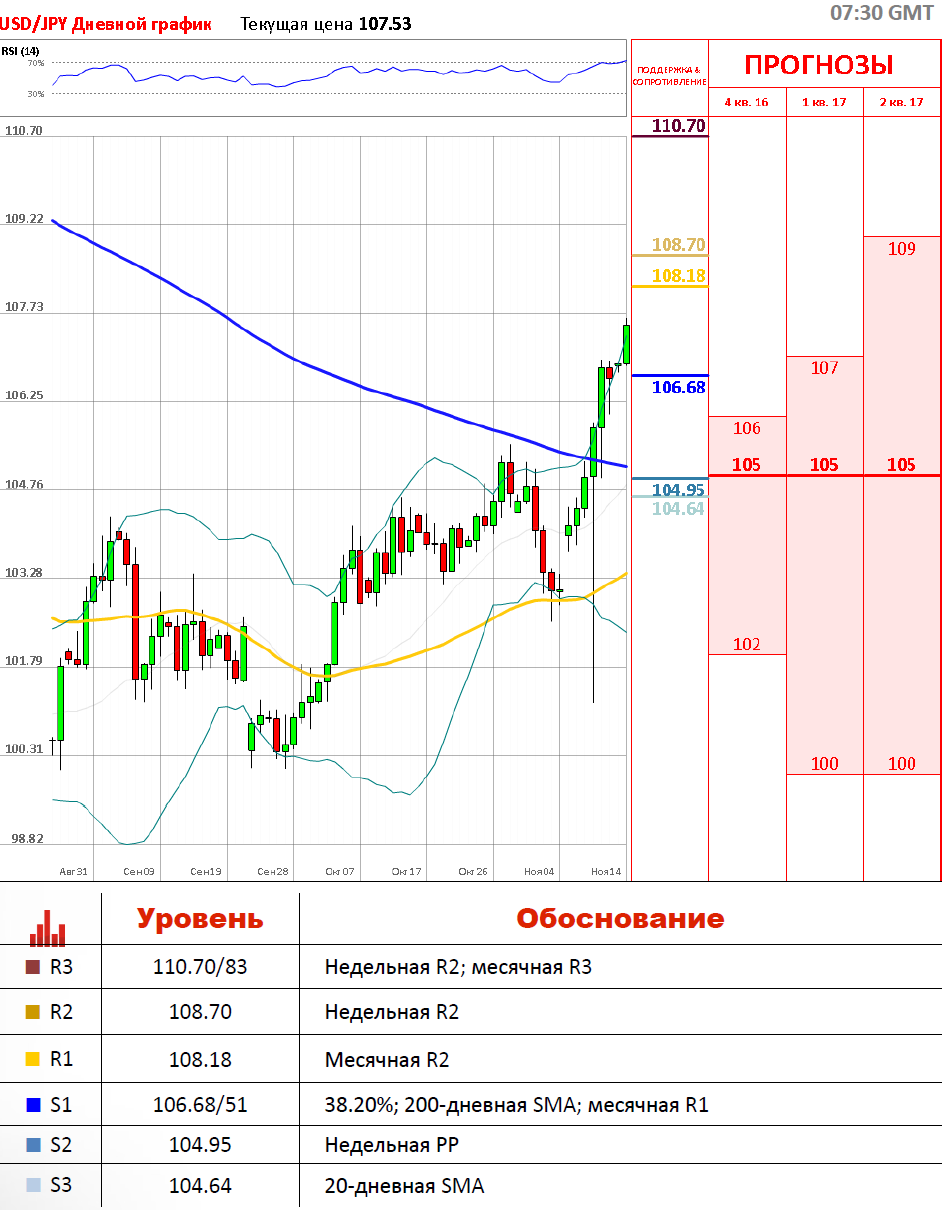Click the 07:30 GMT timestamp
This screenshot has width=947, height=1210.
pyautogui.click(x=882, y=13)
